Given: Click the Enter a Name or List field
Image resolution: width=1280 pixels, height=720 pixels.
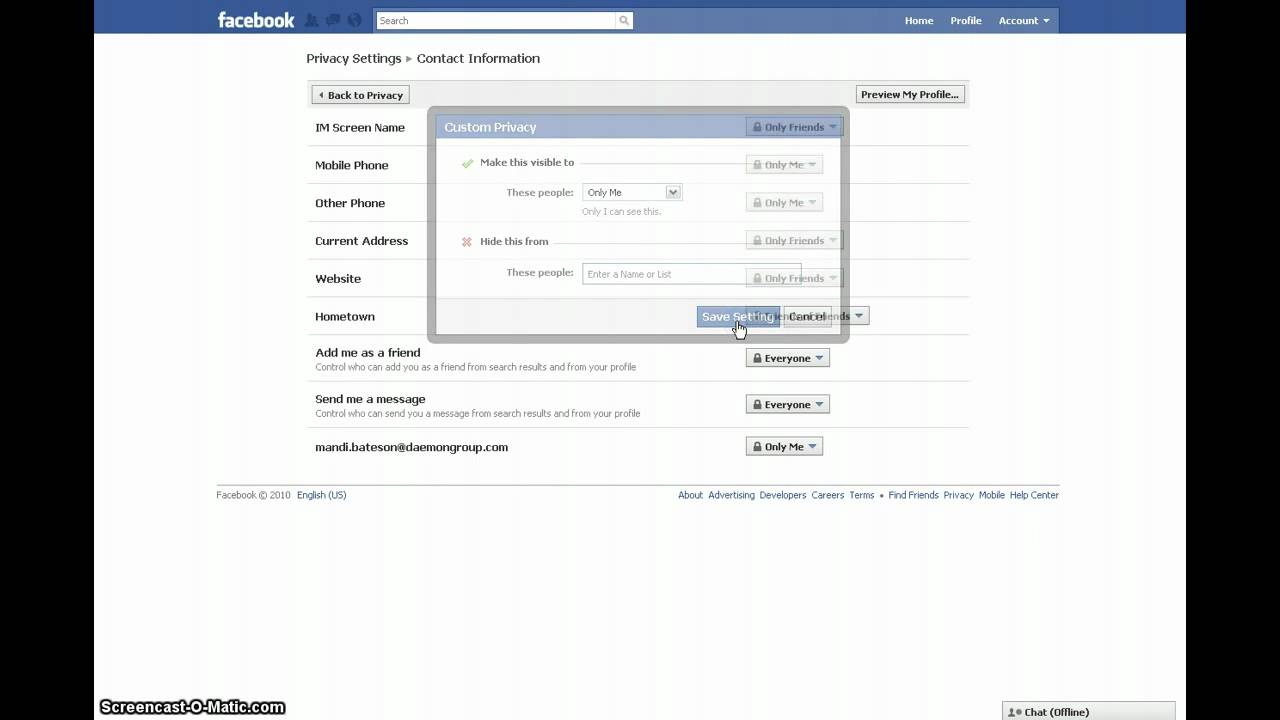Looking at the screenshot, I should (x=691, y=274).
